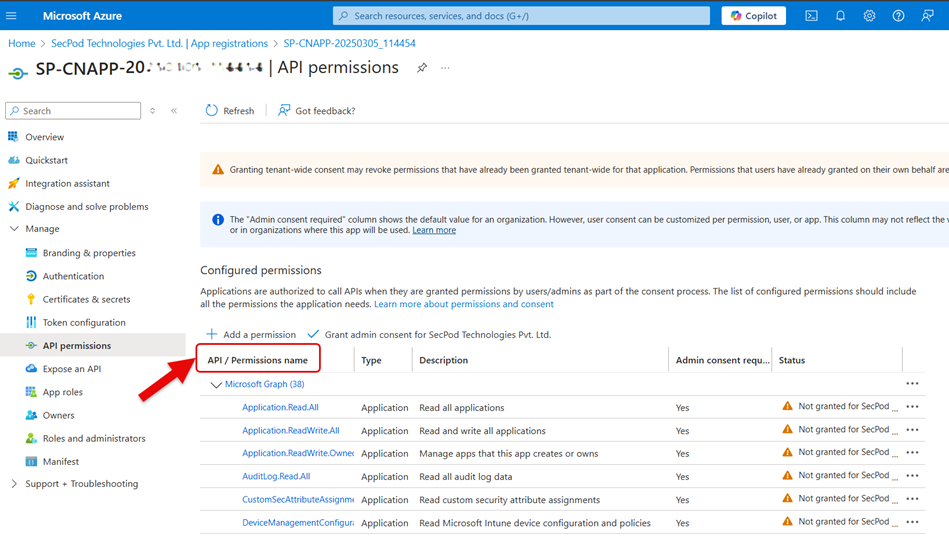This screenshot has width=949, height=539.
Task: Open ellipsis menu for Application.ReadWrite.All row
Action: pyautogui.click(x=912, y=430)
